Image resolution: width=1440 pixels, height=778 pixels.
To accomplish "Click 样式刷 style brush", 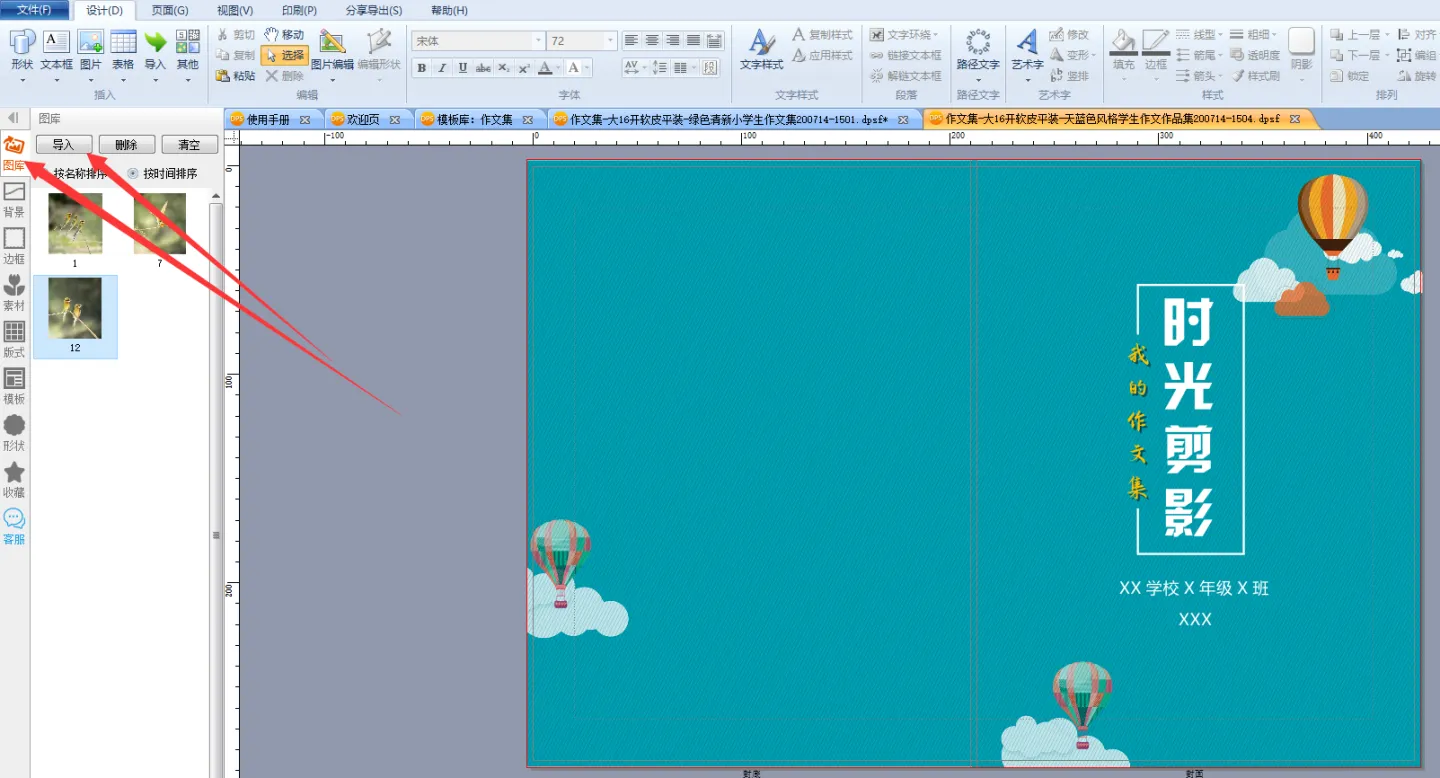I will pos(1255,76).
